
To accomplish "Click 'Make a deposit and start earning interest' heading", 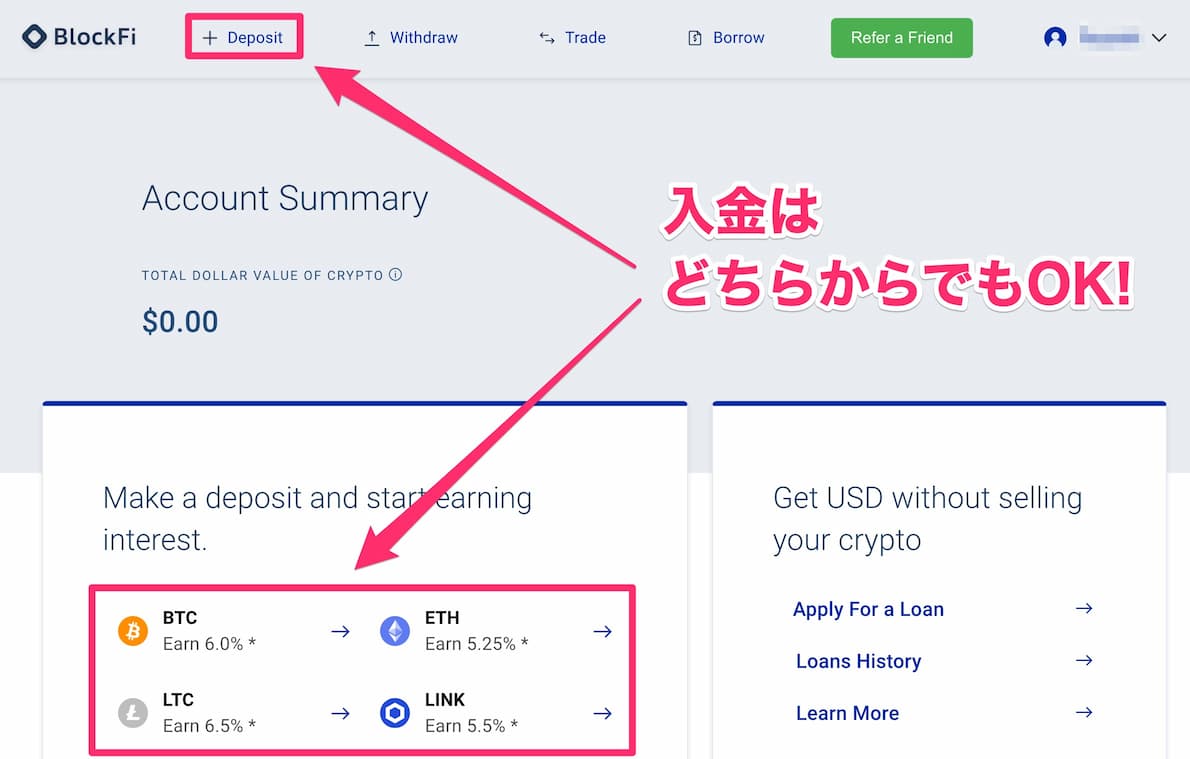I will (x=317, y=519).
